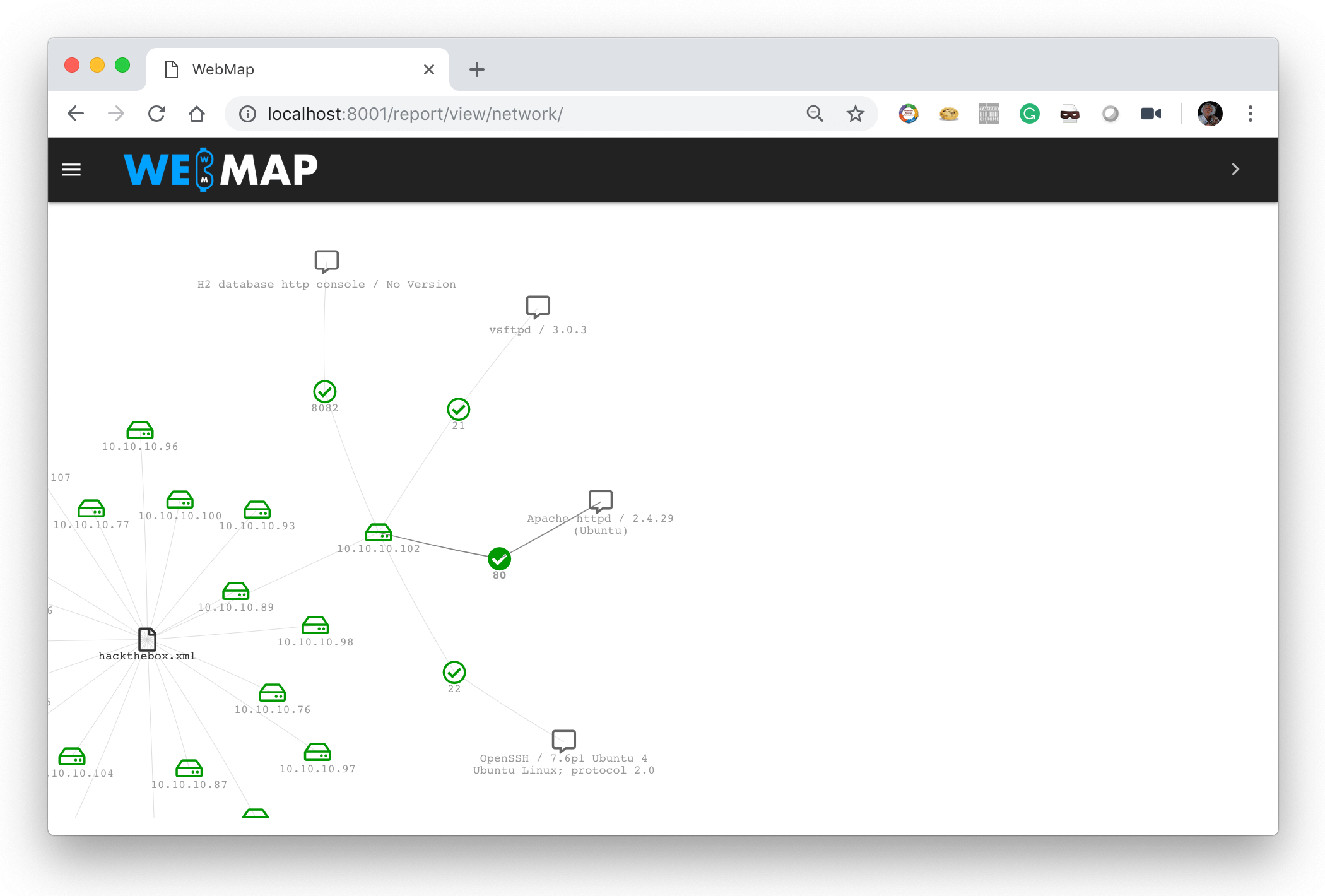1325x896 pixels.
Task: Click the host icon for 10.10.10.96
Action: (141, 430)
